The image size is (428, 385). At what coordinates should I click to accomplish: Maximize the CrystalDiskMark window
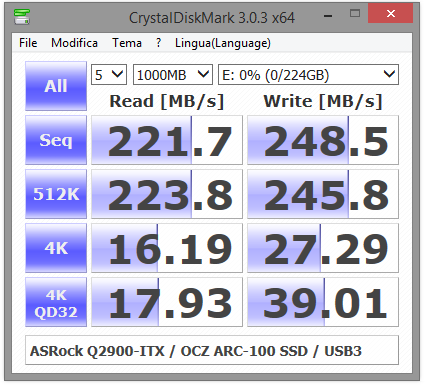[355, 14]
